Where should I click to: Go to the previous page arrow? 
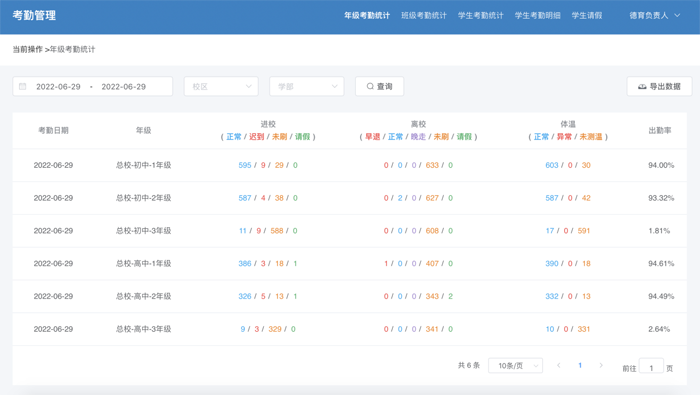[x=558, y=366]
